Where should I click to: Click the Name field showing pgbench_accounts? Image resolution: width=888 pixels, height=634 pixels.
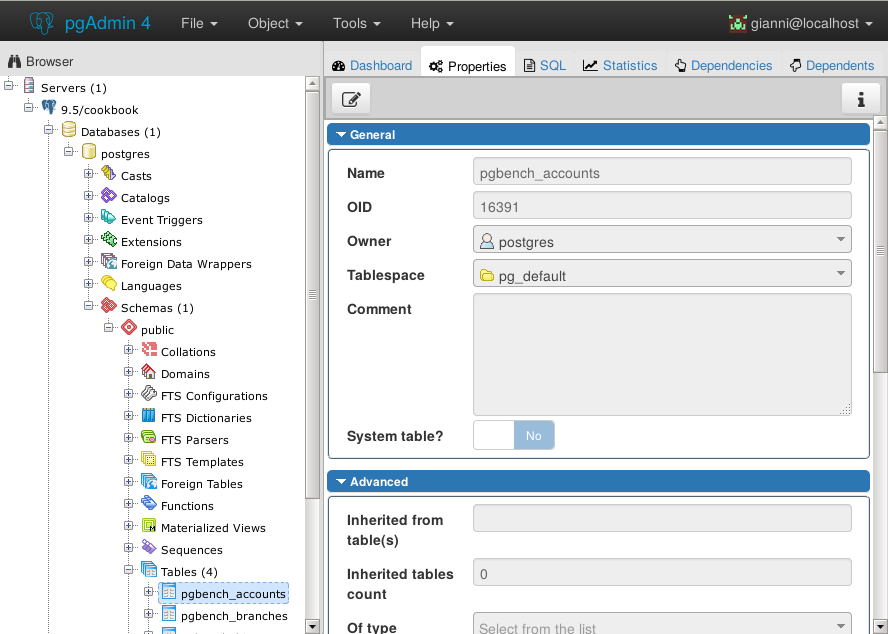[x=662, y=171]
